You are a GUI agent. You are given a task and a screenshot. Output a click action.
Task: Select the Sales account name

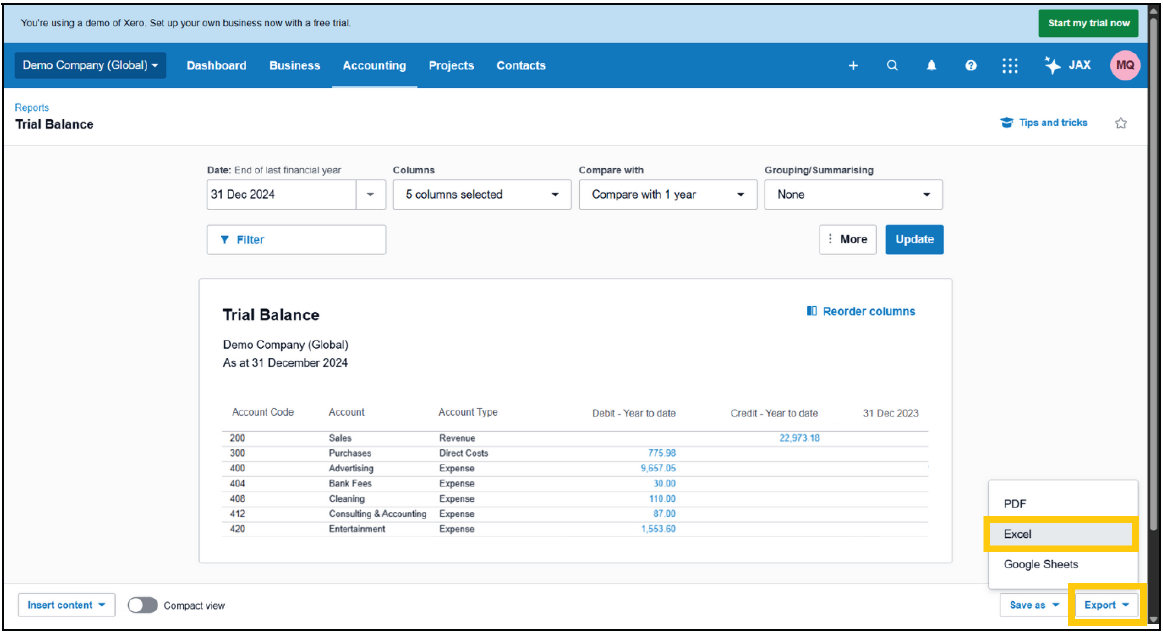click(x=340, y=438)
